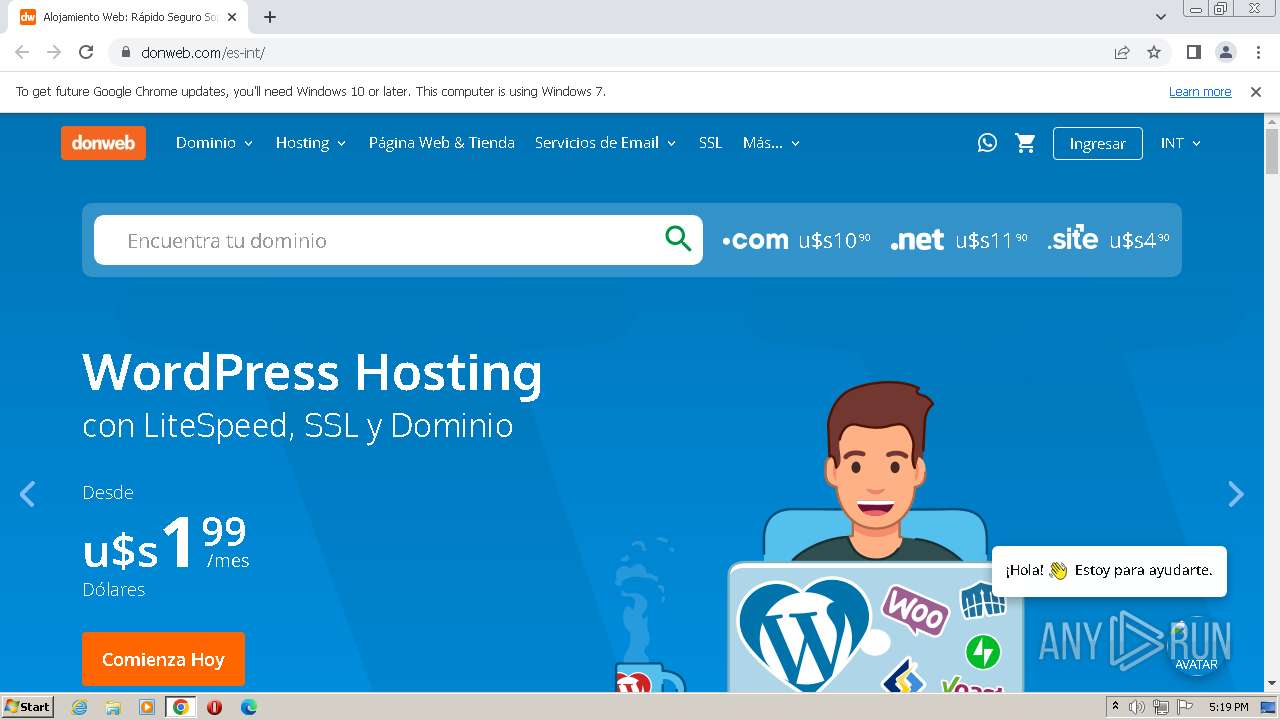Go to previous slide arrow

pyautogui.click(x=28, y=494)
